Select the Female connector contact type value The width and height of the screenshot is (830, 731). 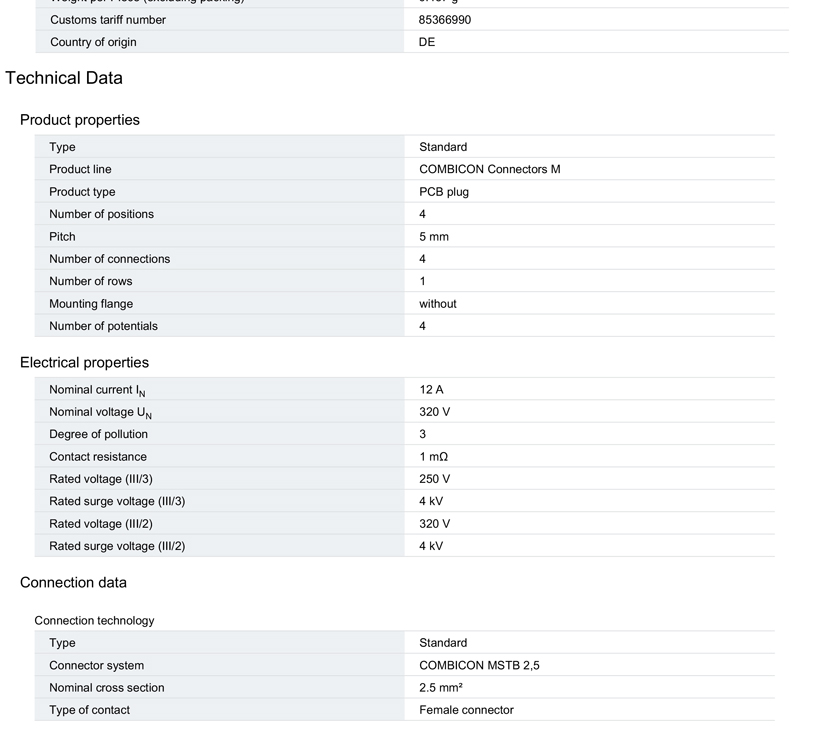(466, 710)
